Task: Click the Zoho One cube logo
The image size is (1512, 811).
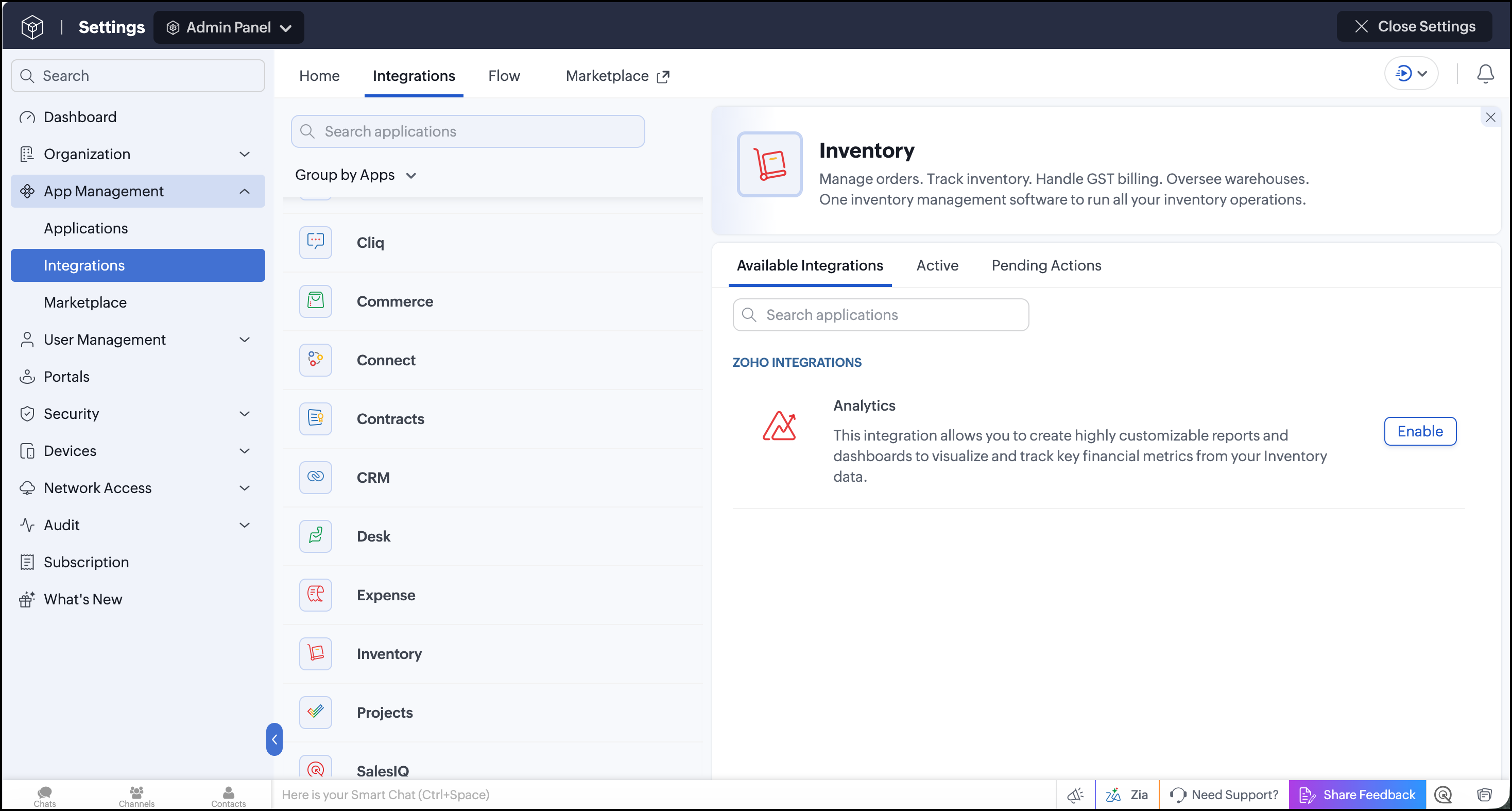Action: click(32, 27)
